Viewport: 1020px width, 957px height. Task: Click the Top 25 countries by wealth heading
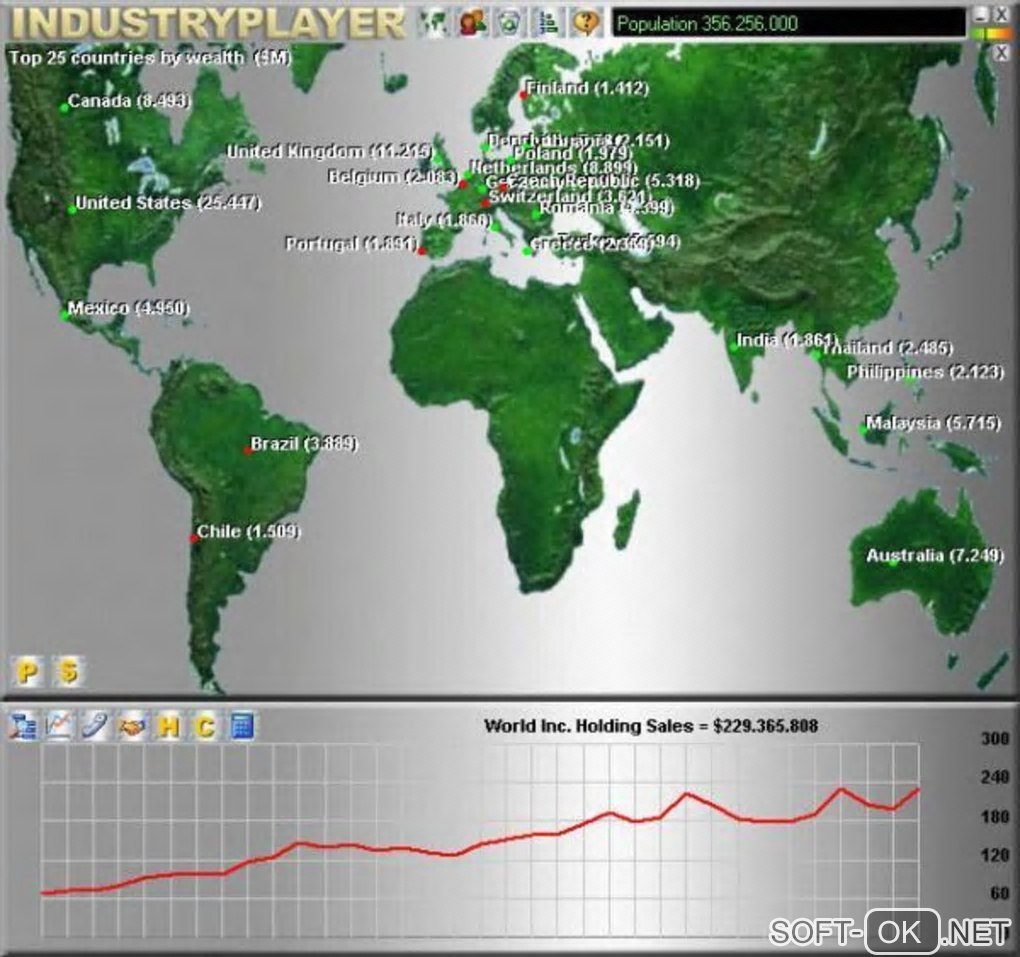click(x=150, y=58)
